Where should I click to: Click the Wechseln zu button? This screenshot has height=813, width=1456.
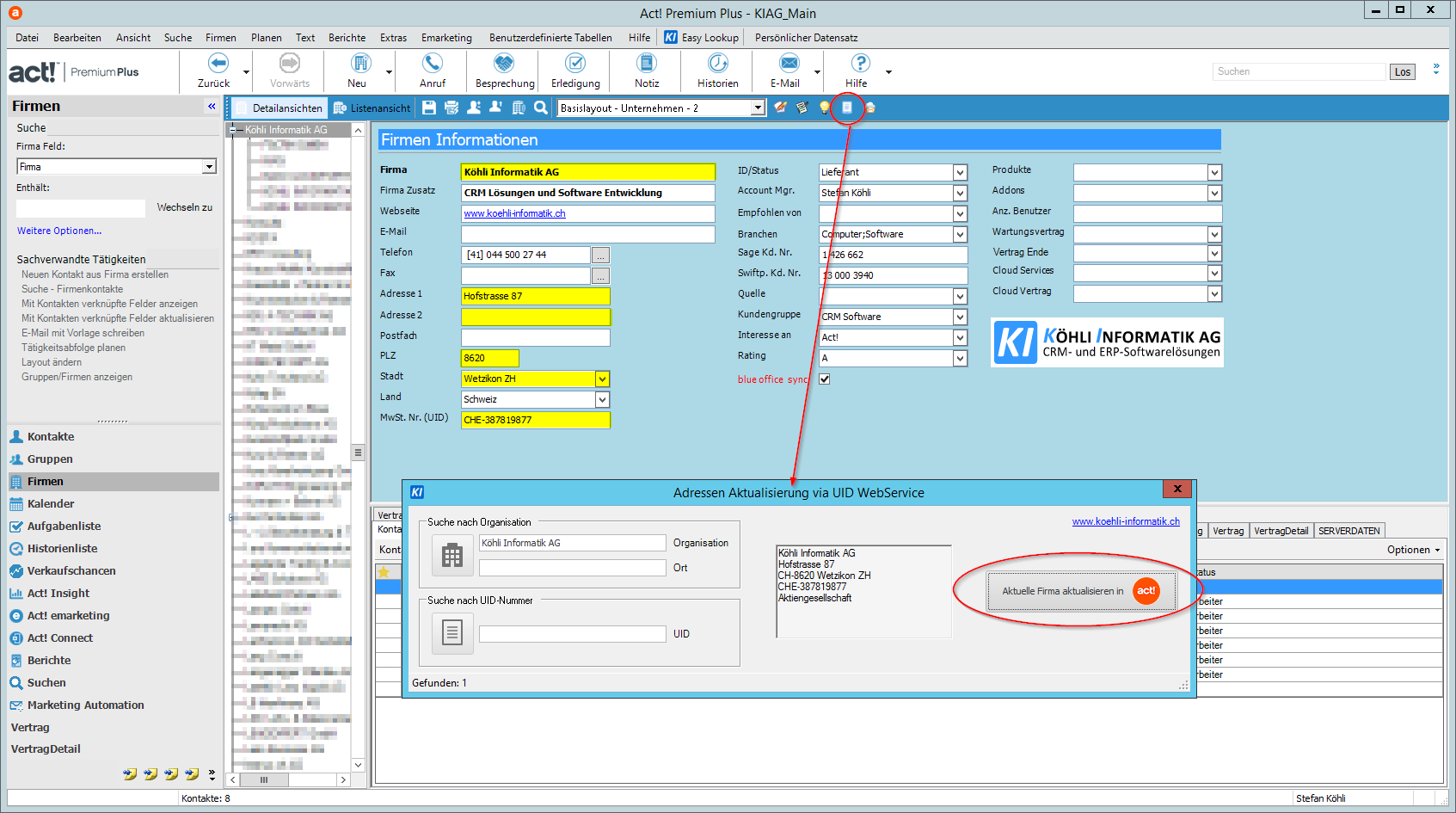coord(184,207)
